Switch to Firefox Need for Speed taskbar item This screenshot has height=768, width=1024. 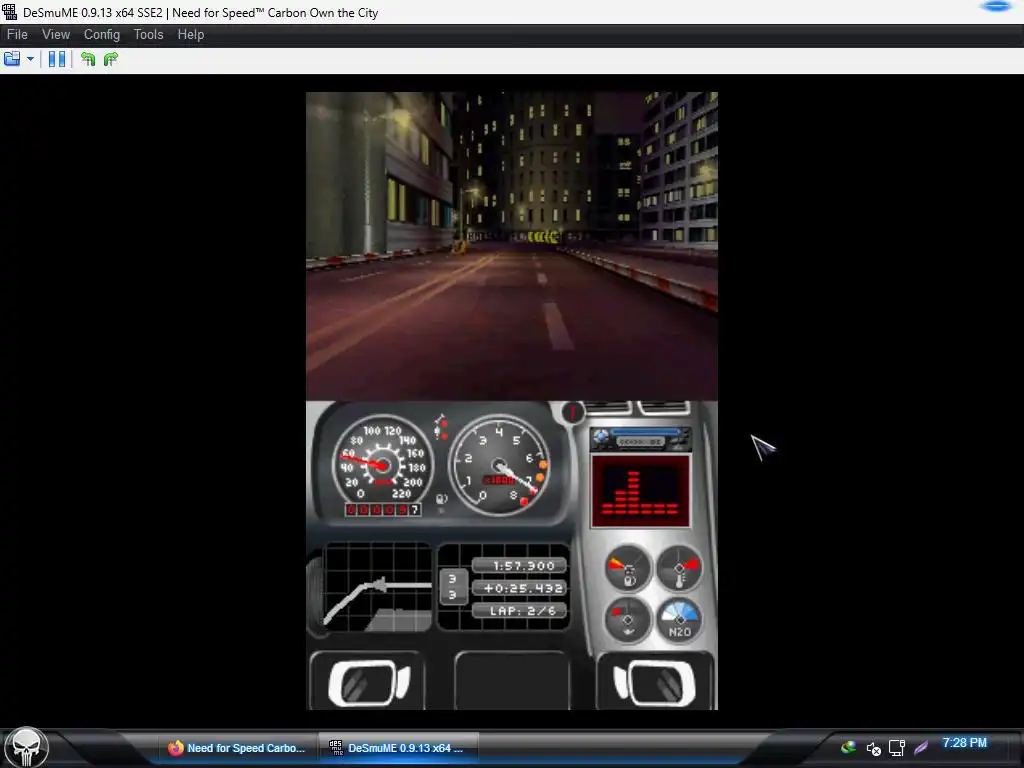236,748
